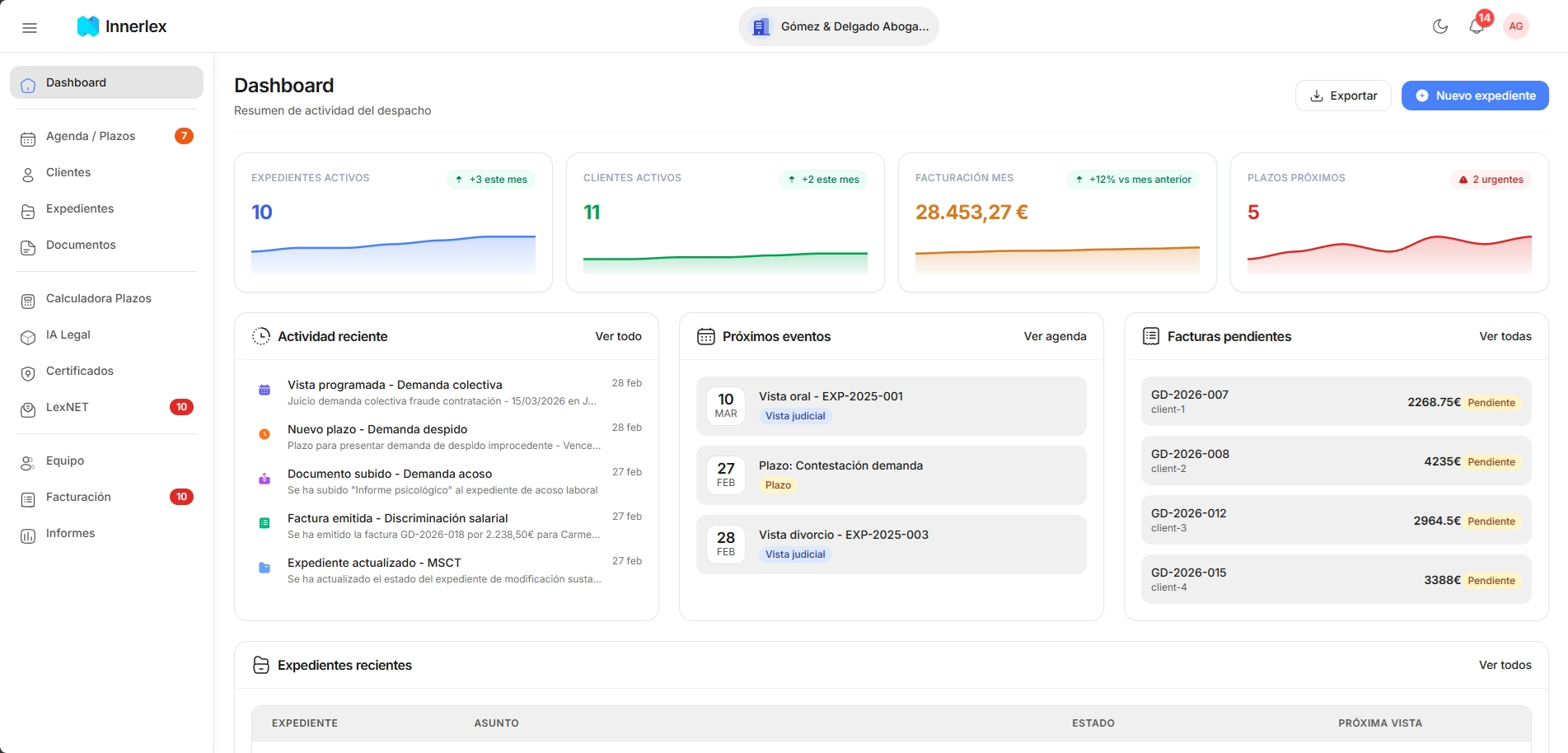1568x753 pixels.
Task: Click Ver todas in Facturas pendientes
Action: pos(1505,336)
